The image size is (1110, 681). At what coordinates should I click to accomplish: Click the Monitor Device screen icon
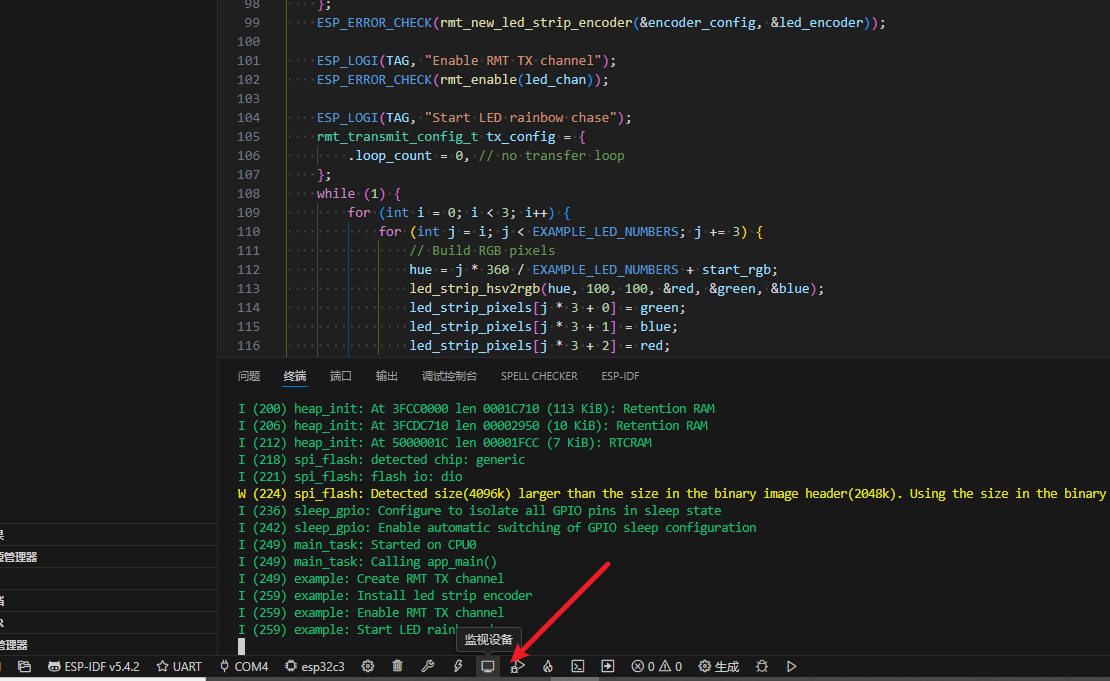488,666
